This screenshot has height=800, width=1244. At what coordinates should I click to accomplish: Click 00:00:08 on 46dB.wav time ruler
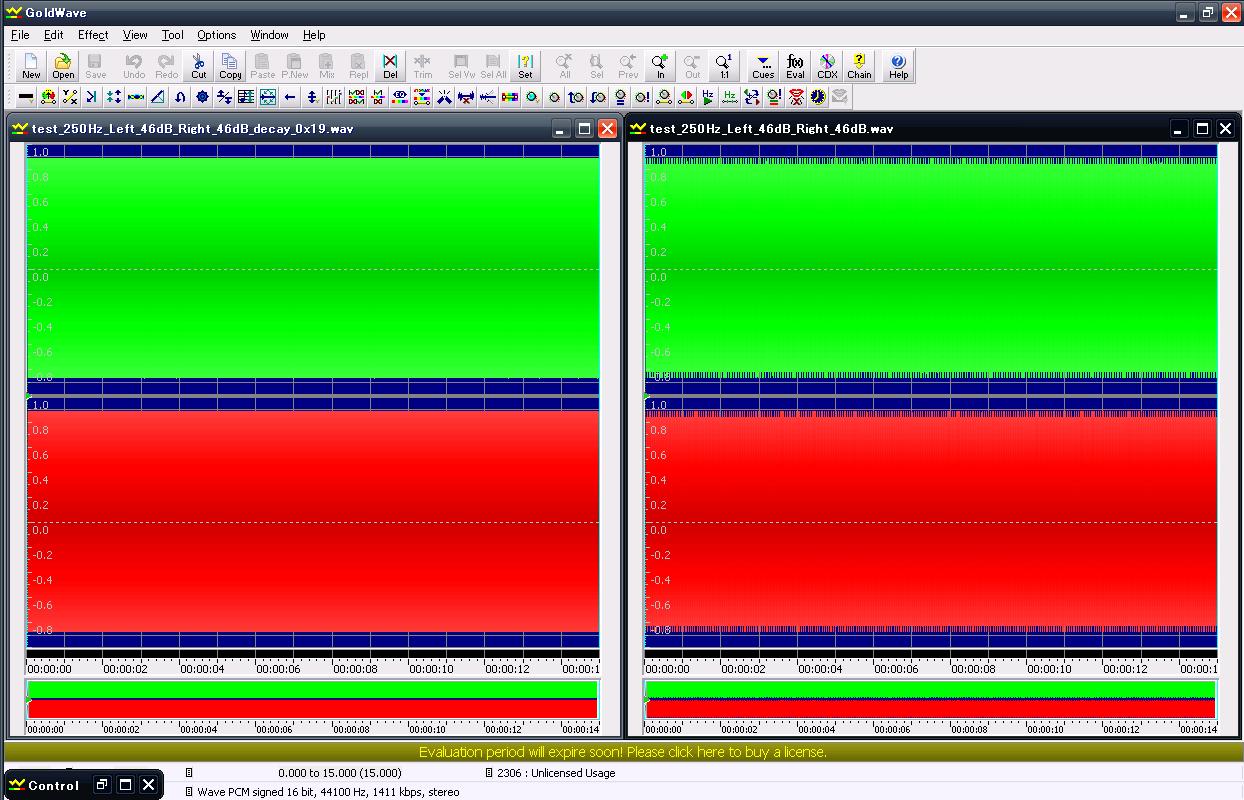pos(973,669)
